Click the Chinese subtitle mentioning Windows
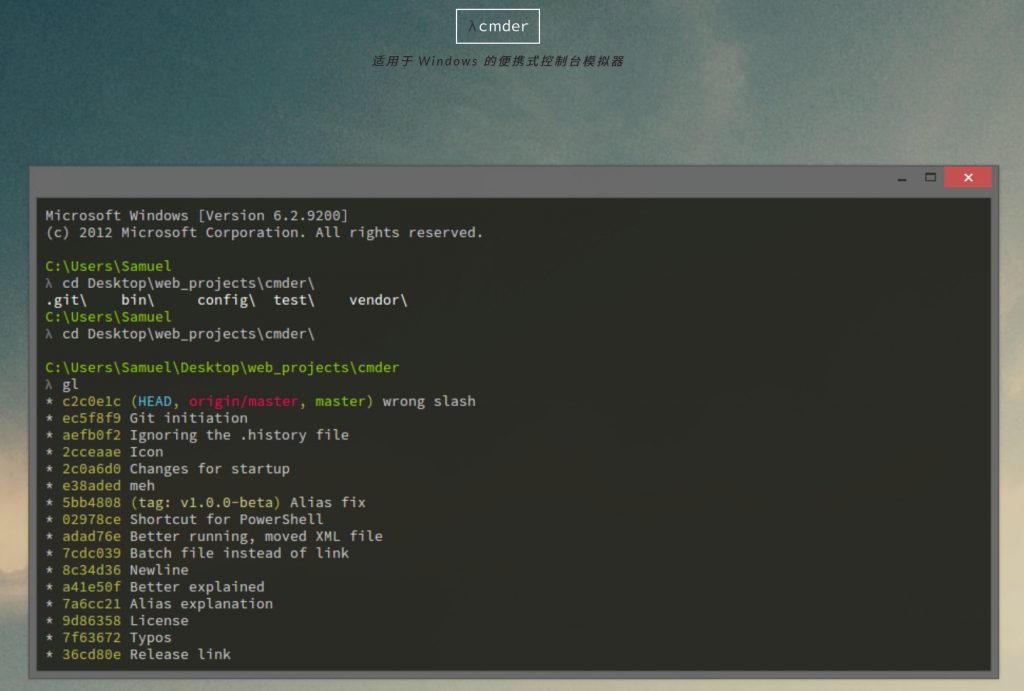1024x691 pixels. (498, 61)
